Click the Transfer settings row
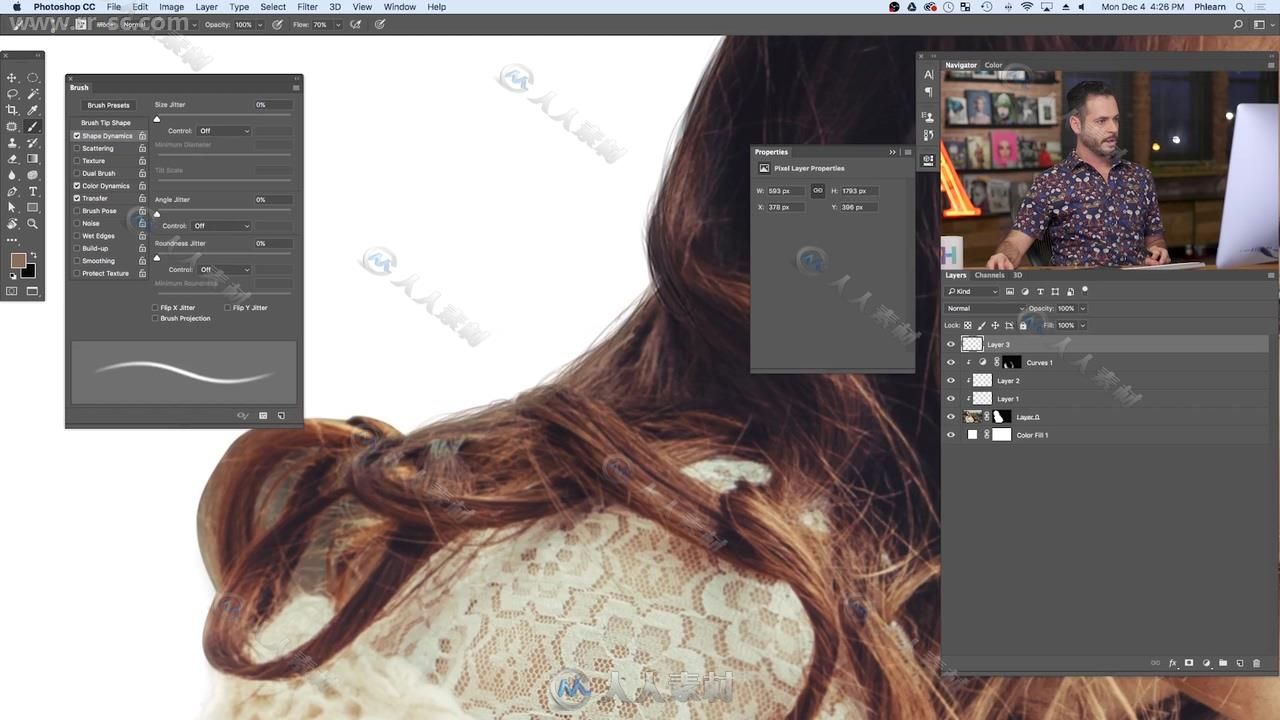The height and width of the screenshot is (720, 1280). pos(109,198)
